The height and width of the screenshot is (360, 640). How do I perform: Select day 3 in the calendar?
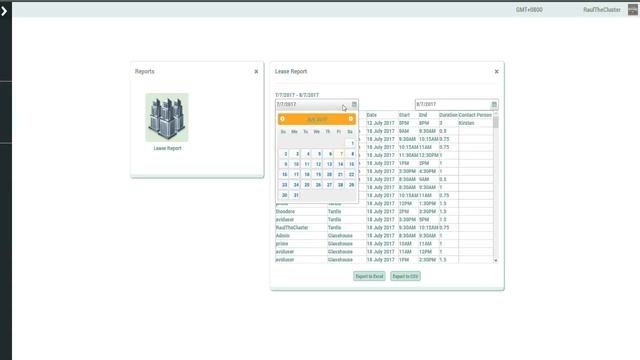296,154
